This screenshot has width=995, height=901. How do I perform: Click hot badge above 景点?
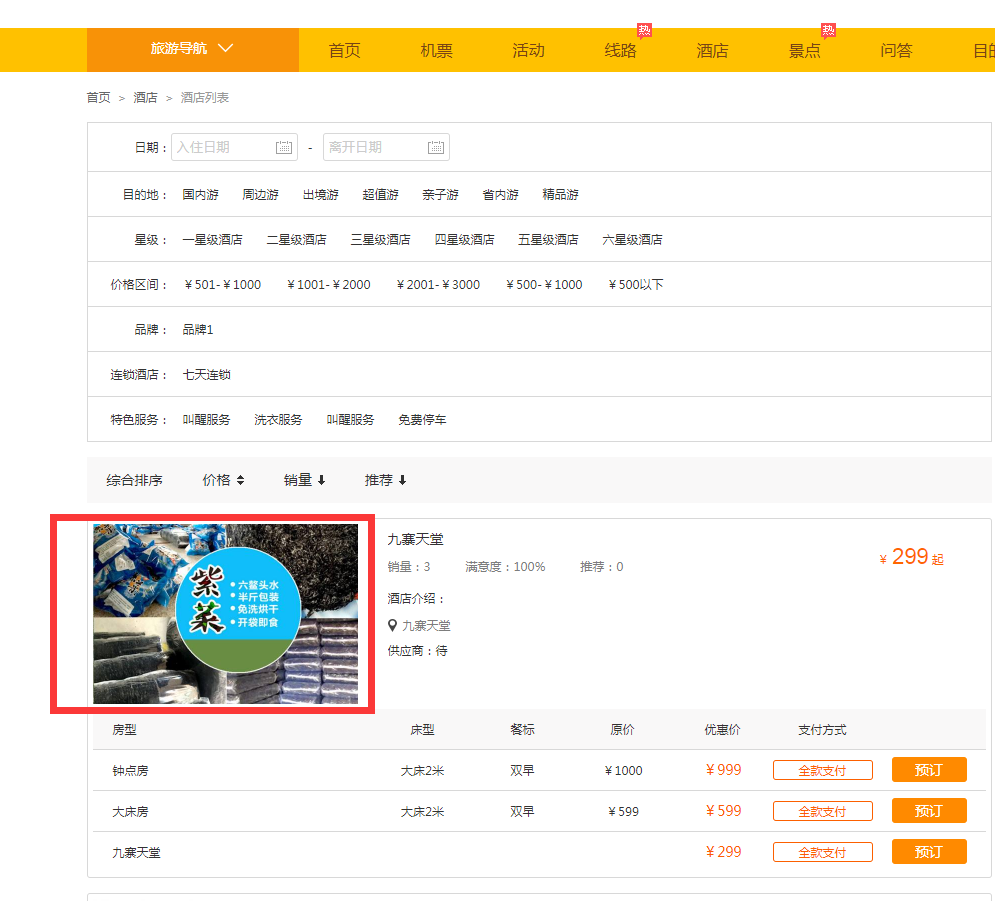click(x=828, y=30)
